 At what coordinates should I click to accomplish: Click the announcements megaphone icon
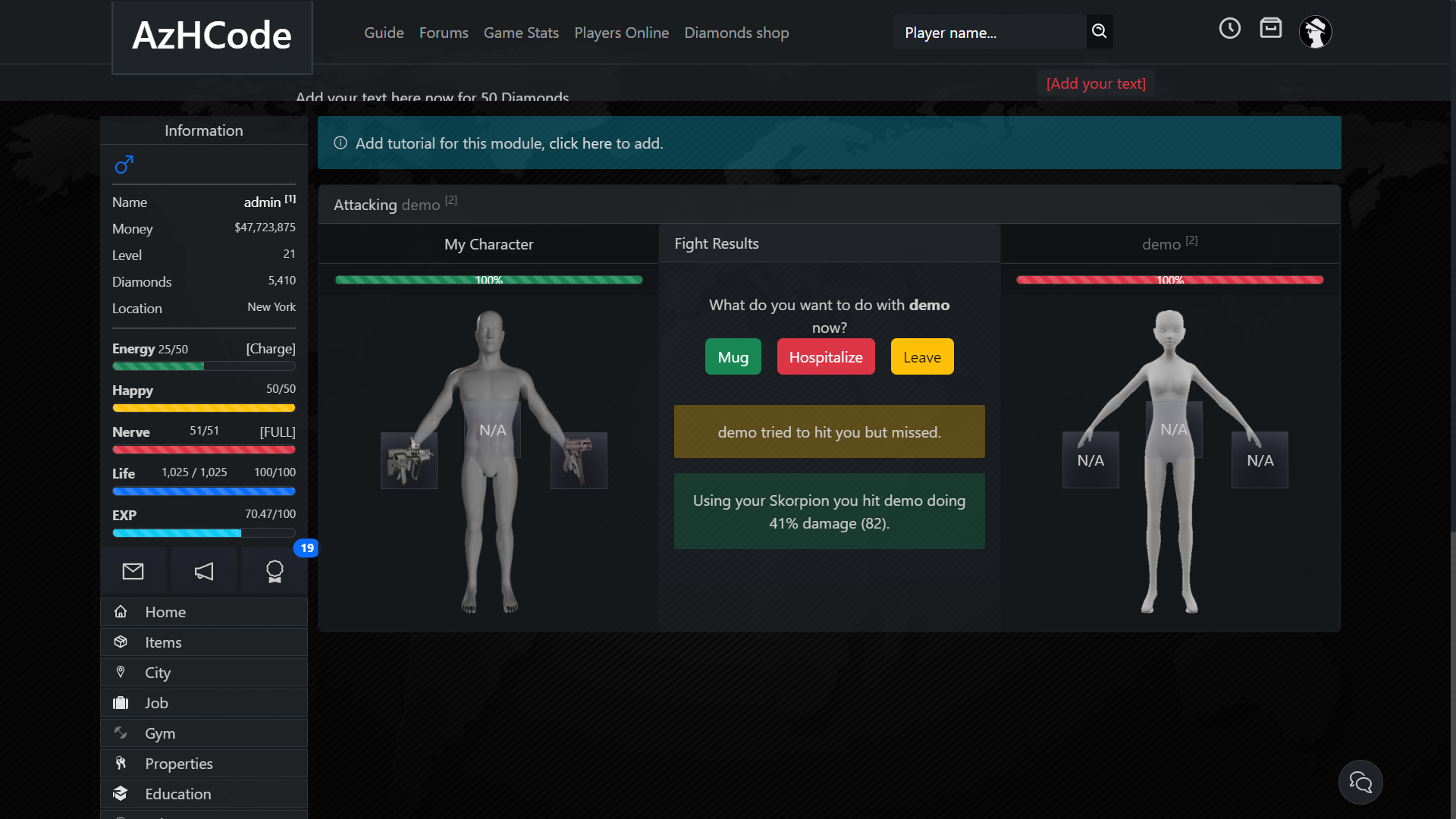coord(203,571)
